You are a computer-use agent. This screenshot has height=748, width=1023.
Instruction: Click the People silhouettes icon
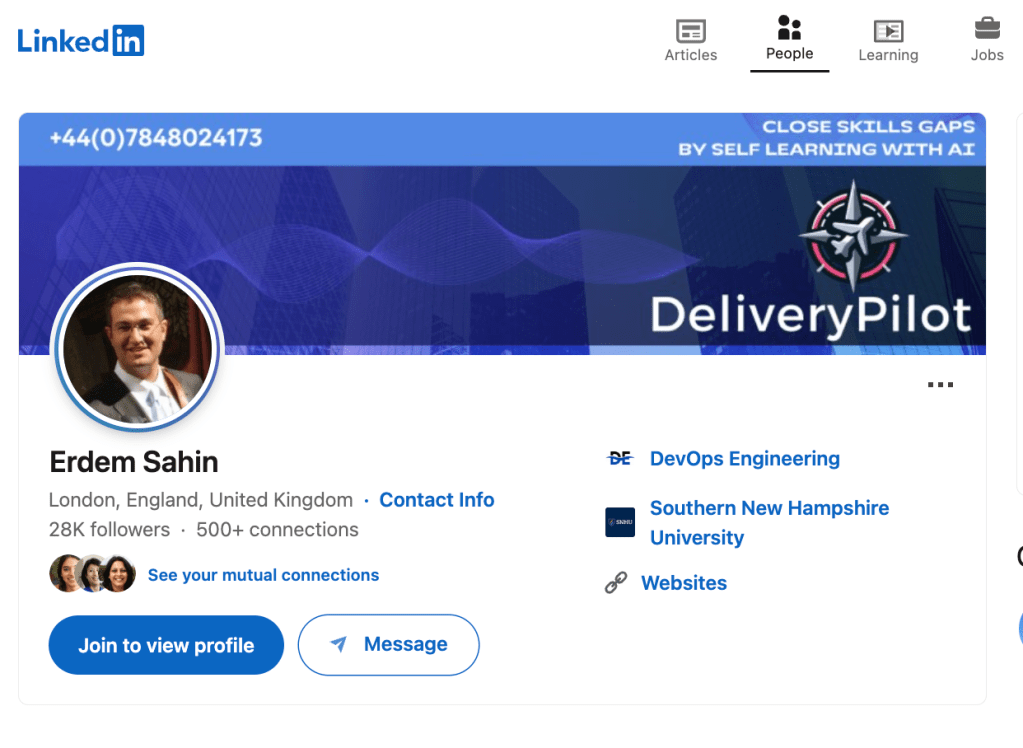click(789, 27)
